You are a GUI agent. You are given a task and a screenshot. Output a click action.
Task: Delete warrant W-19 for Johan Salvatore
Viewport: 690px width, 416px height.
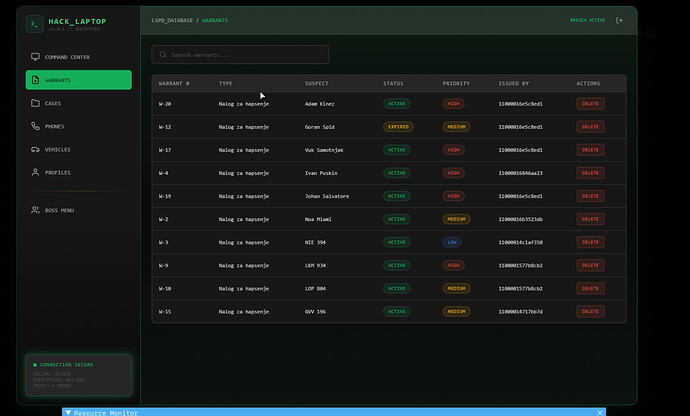(590, 196)
